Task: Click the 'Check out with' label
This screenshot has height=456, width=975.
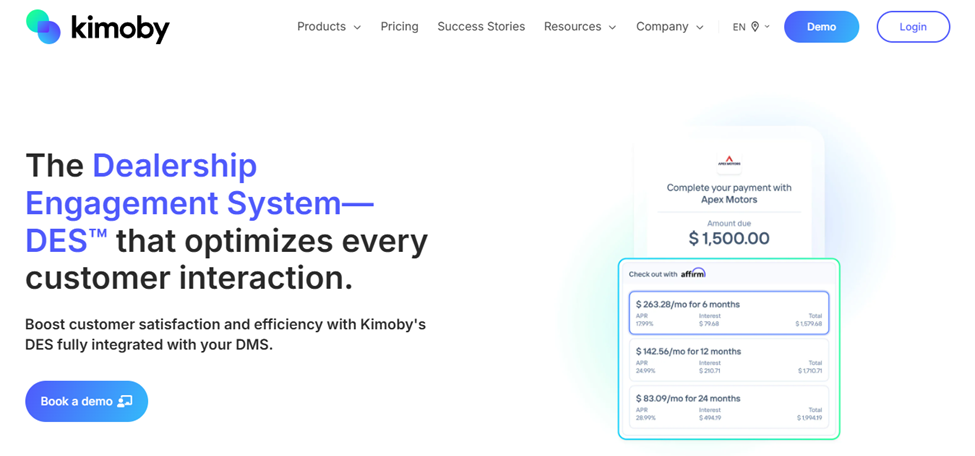Action: pos(653,274)
